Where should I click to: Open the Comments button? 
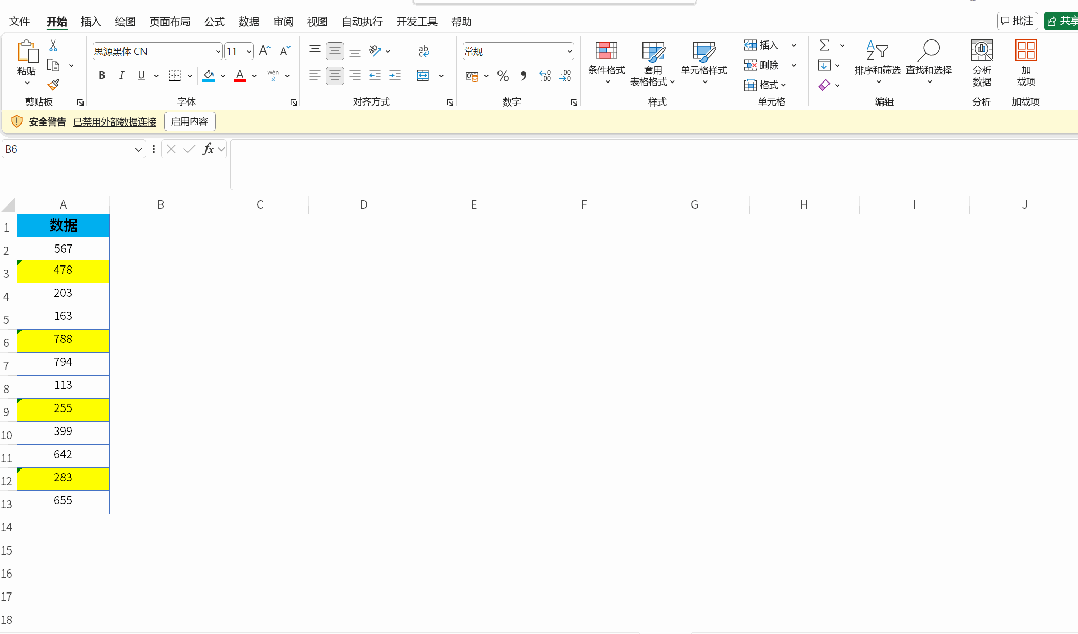tap(1017, 21)
